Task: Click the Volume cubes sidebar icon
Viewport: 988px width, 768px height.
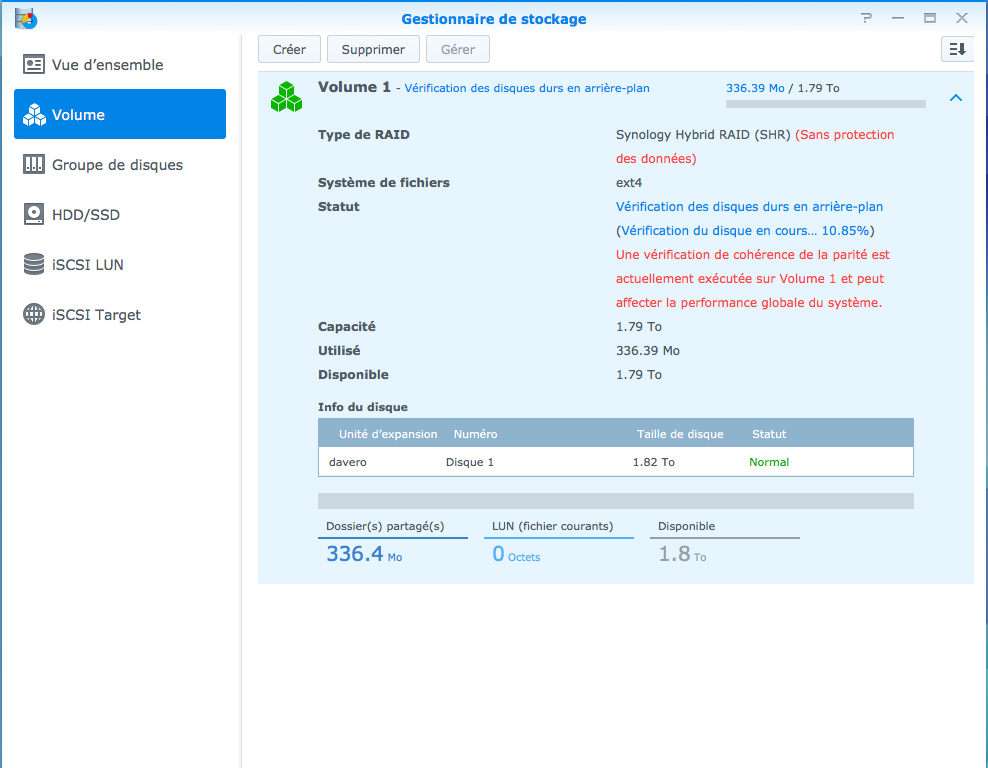Action: [x=34, y=115]
